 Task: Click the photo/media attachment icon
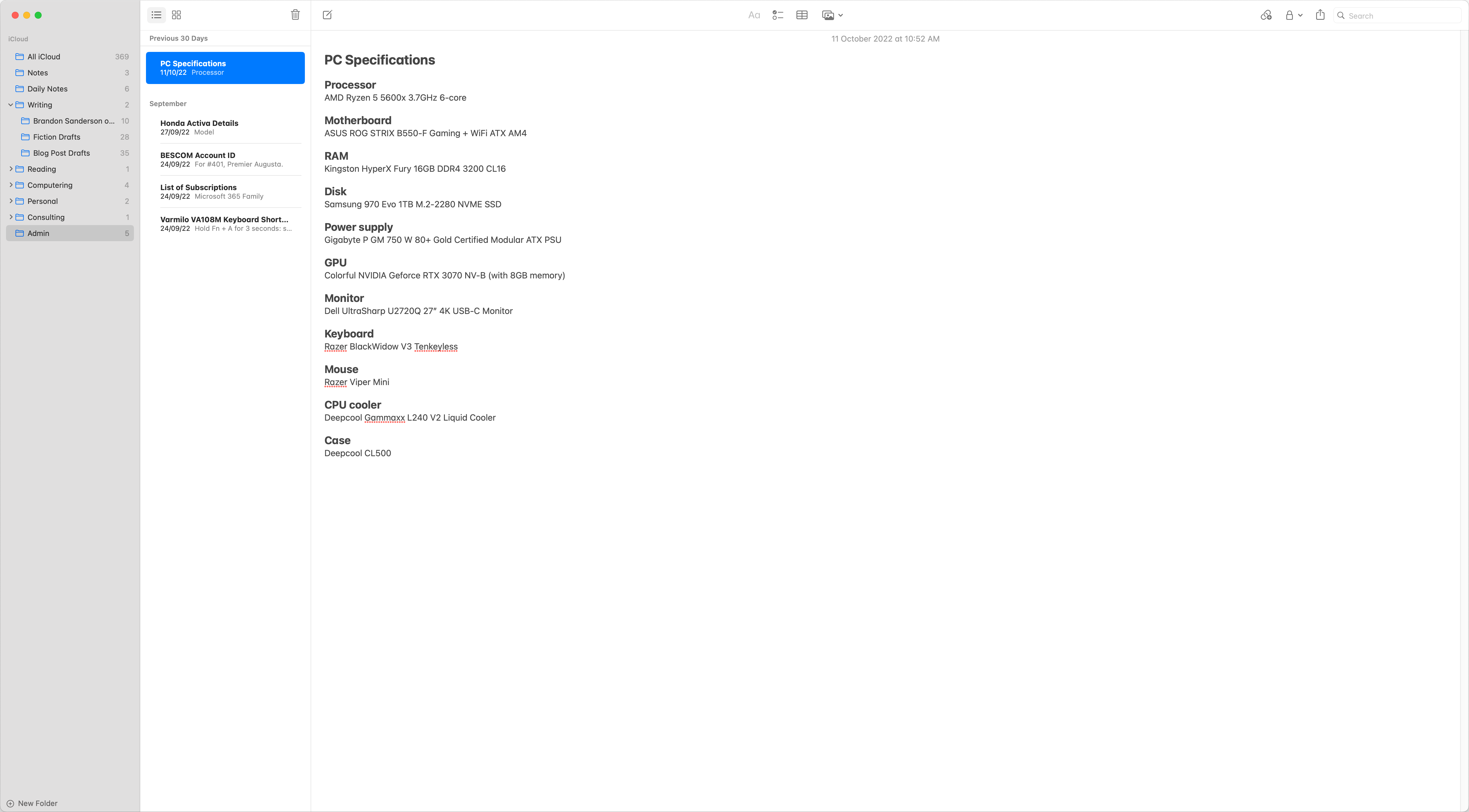click(830, 15)
